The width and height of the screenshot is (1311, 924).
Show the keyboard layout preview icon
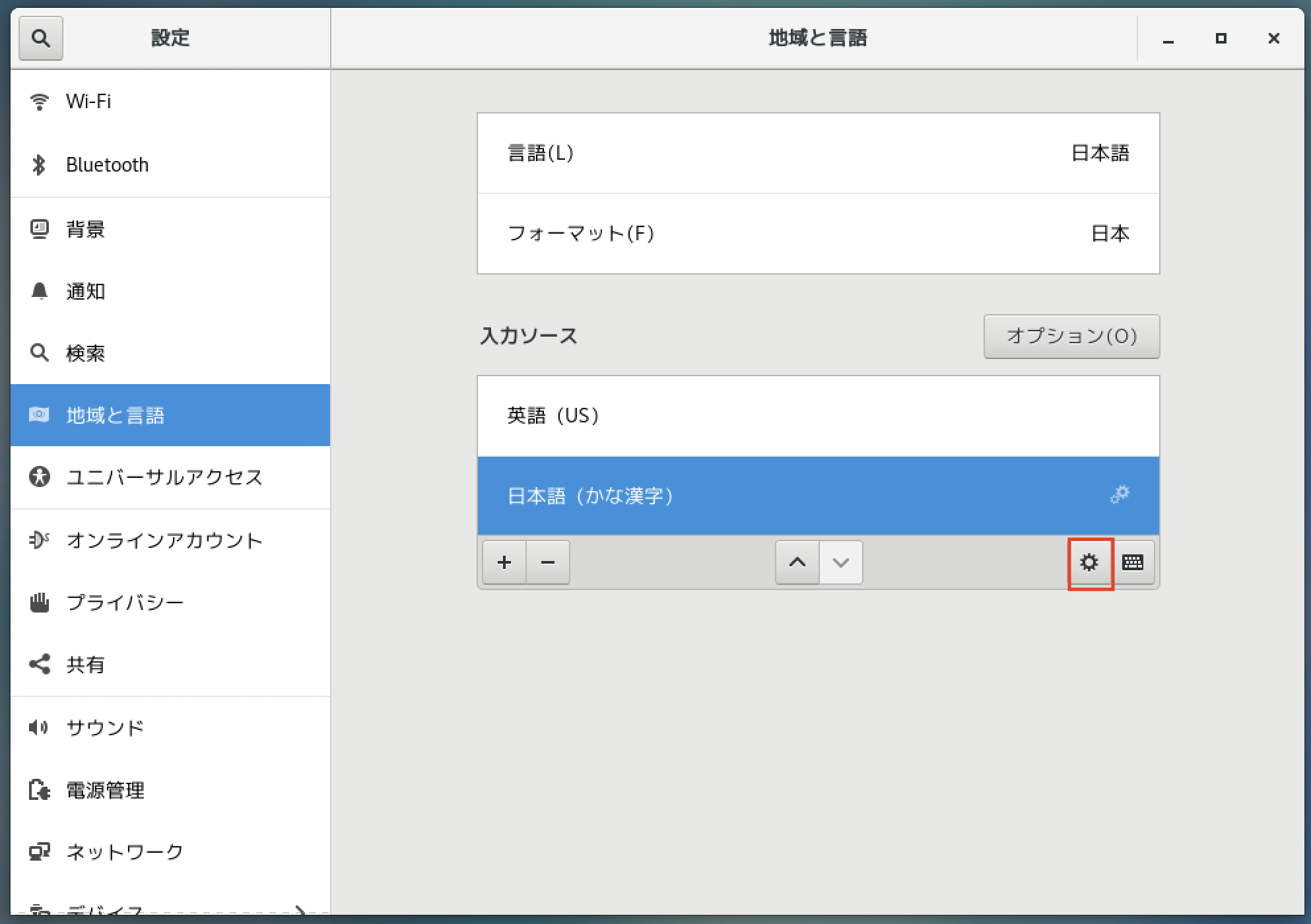[x=1134, y=562]
